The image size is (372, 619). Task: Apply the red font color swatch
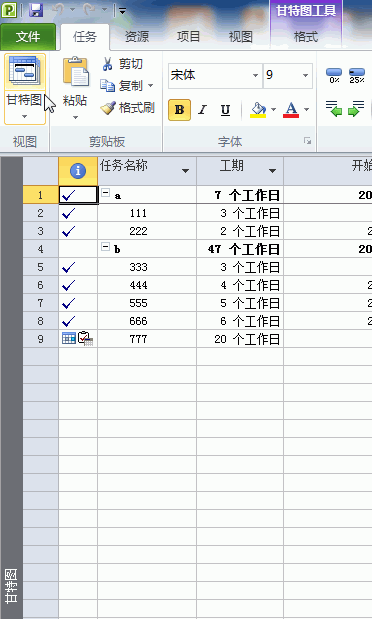pyautogui.click(x=291, y=109)
